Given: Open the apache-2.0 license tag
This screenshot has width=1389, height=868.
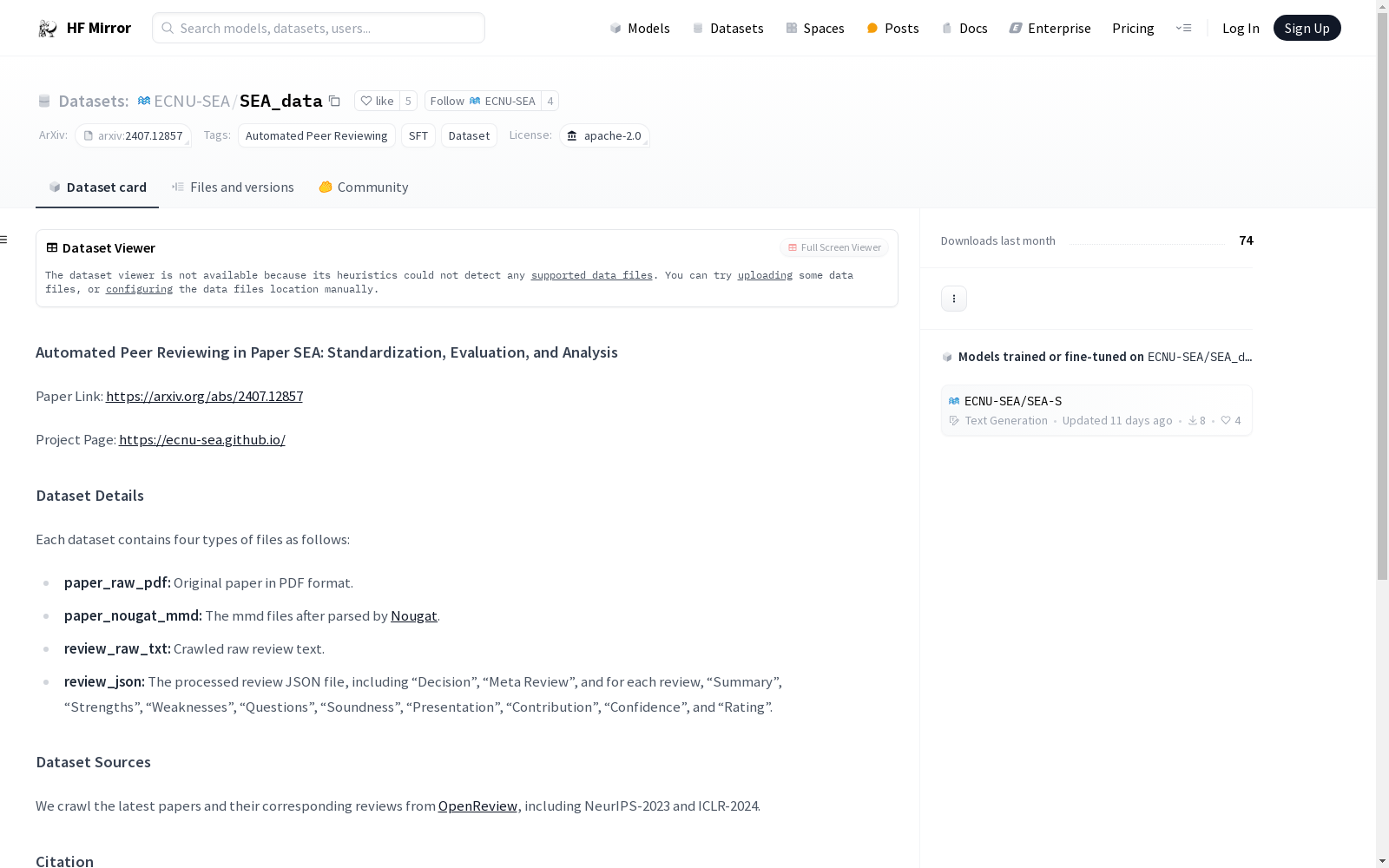Looking at the screenshot, I should 604,135.
